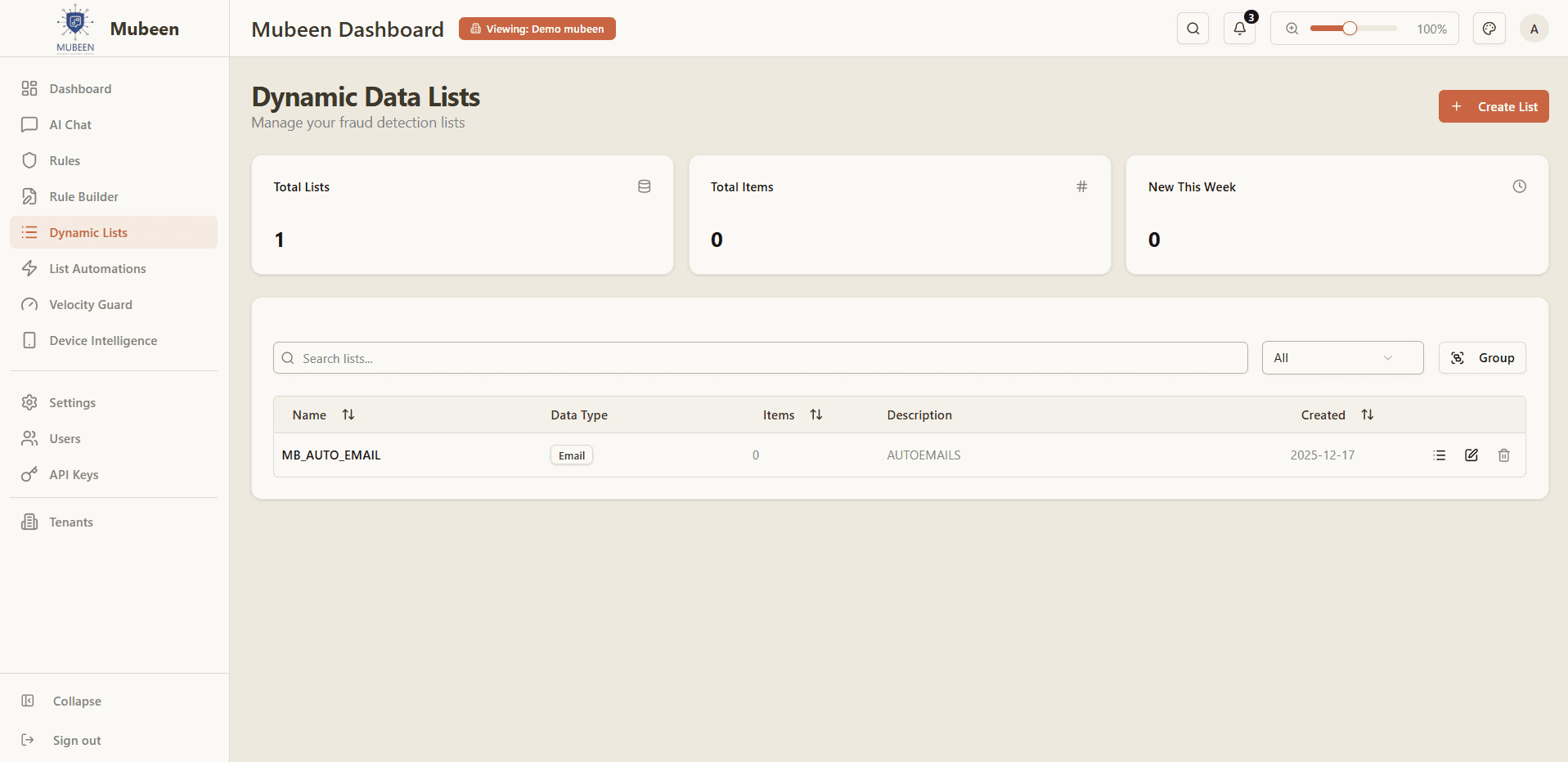Select the Velocity Guard sidebar icon
This screenshot has width=1568, height=762.
(29, 304)
